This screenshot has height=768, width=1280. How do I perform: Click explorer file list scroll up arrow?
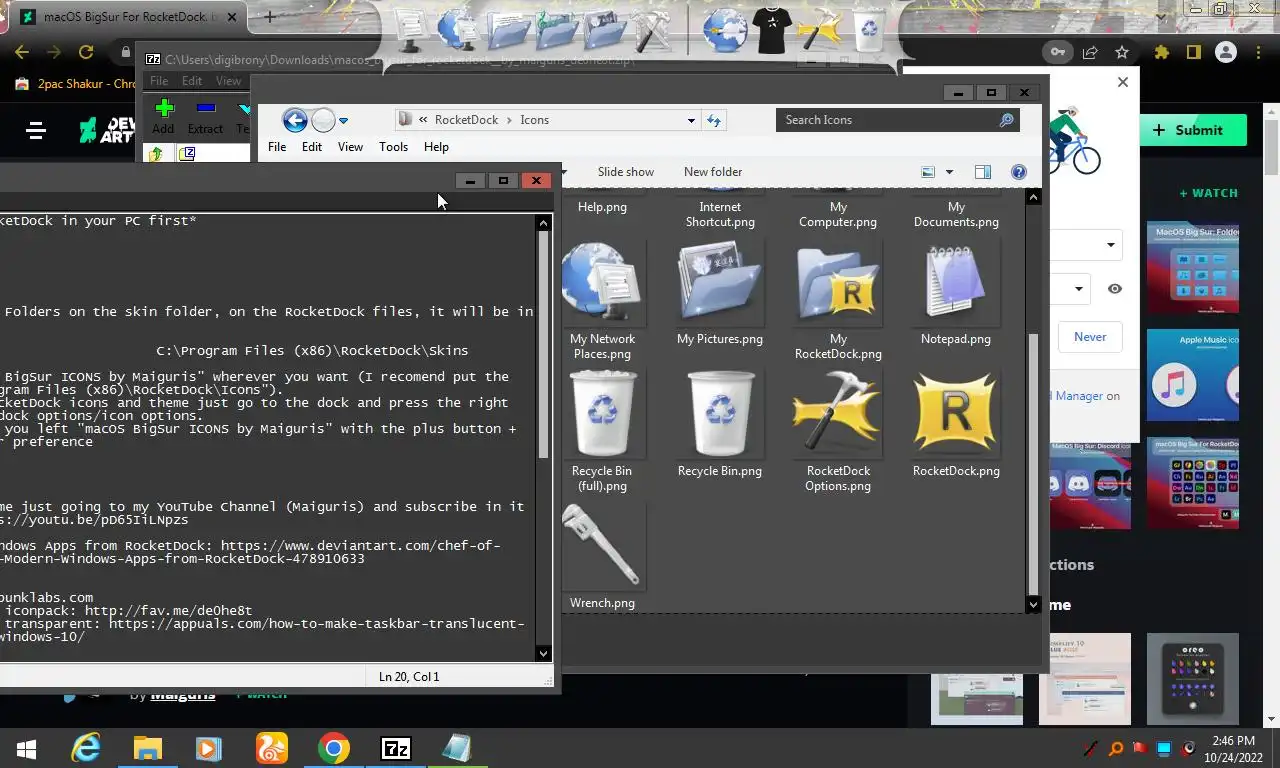click(x=1033, y=197)
